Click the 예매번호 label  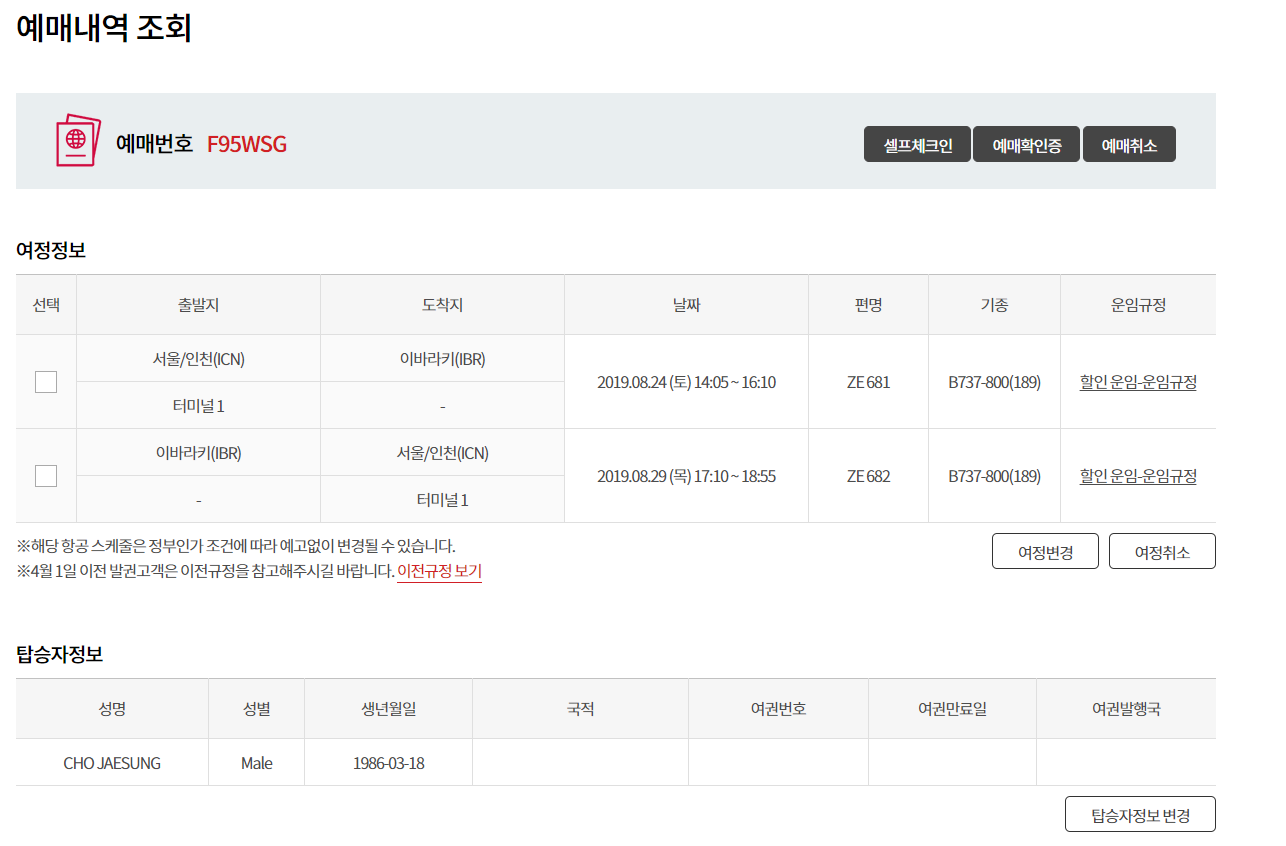[155, 144]
